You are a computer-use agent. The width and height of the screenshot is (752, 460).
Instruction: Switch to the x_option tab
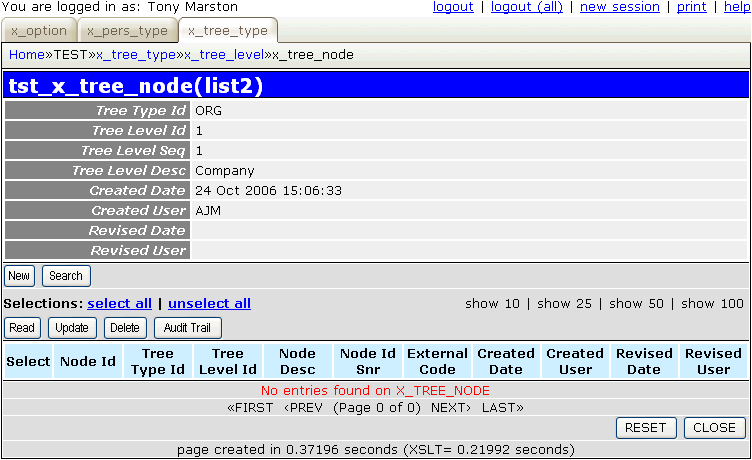[38, 31]
